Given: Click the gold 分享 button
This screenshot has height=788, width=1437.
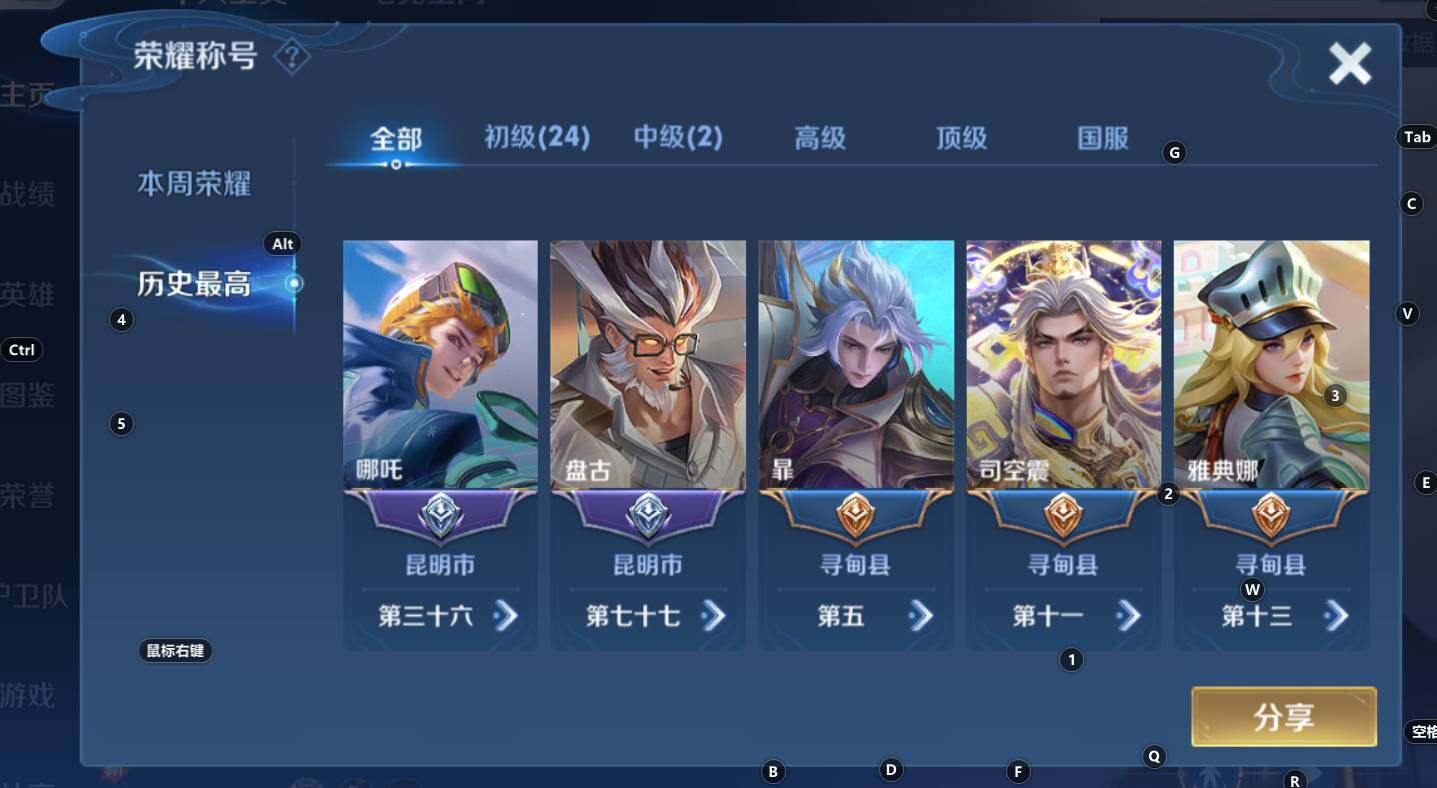Looking at the screenshot, I should coord(1284,716).
